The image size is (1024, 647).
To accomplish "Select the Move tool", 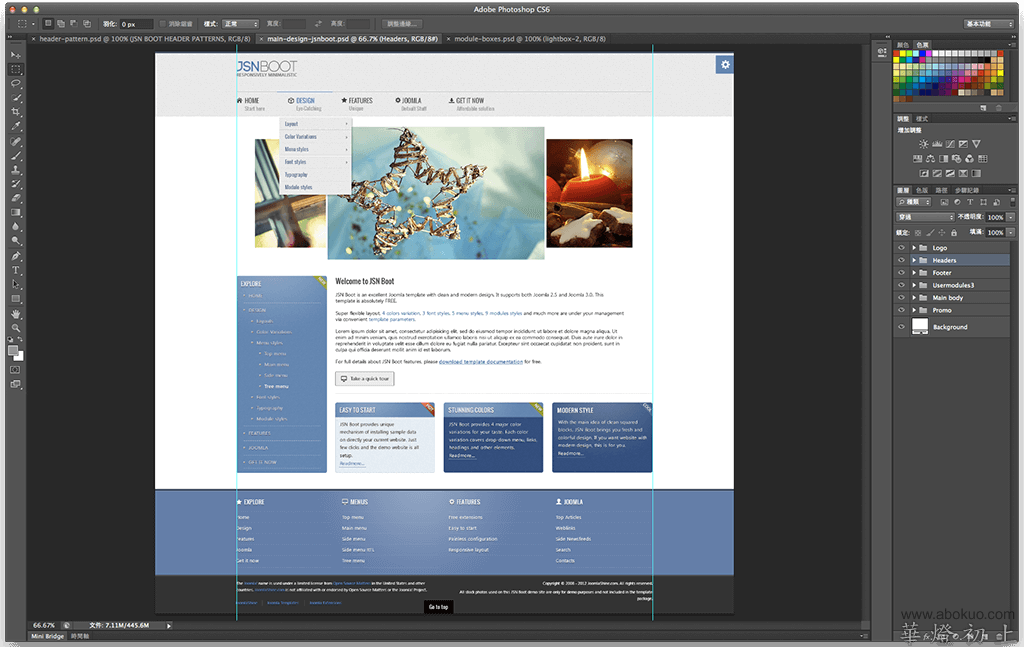I will (15, 55).
